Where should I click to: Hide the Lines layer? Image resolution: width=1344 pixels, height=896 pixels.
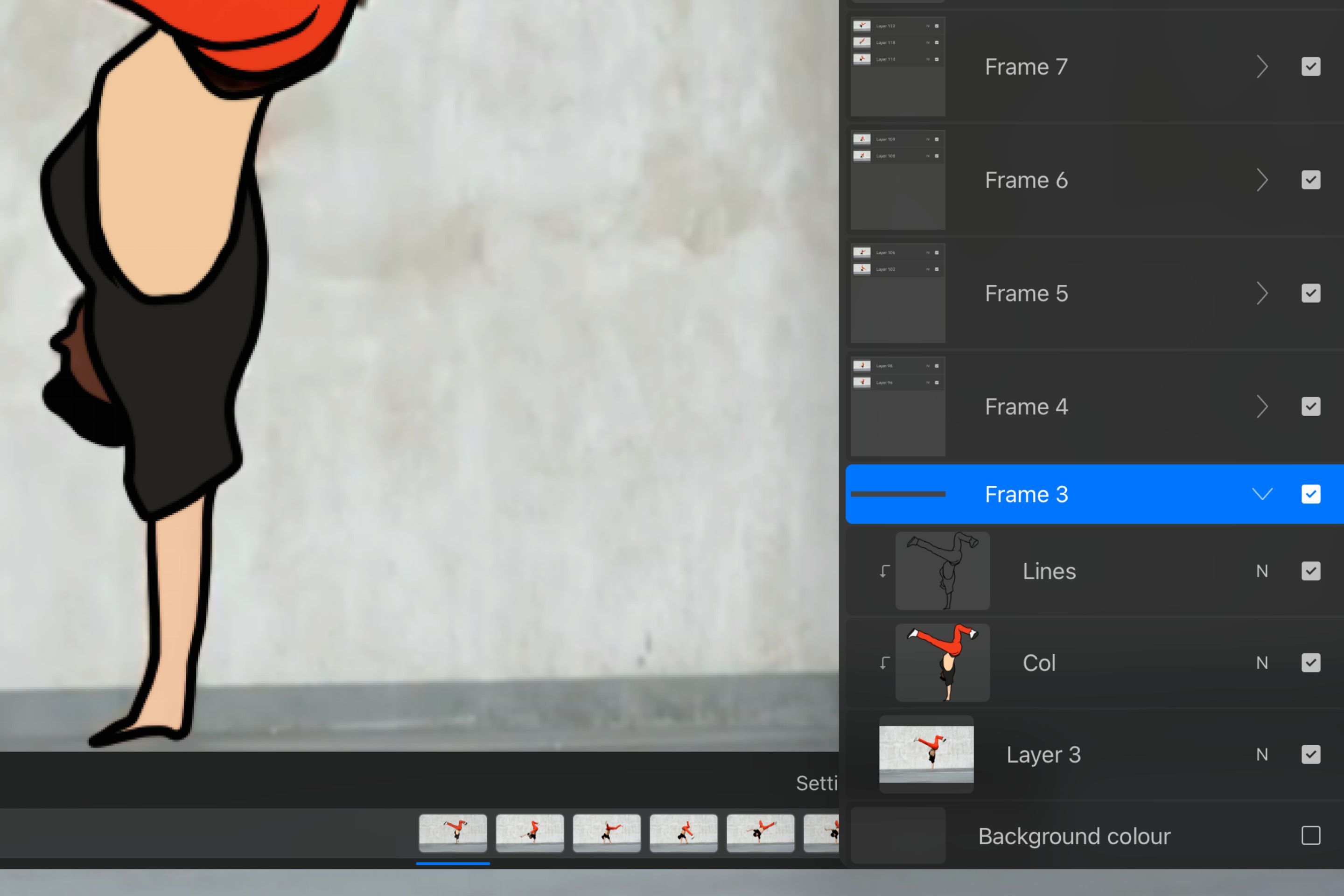[1310, 571]
